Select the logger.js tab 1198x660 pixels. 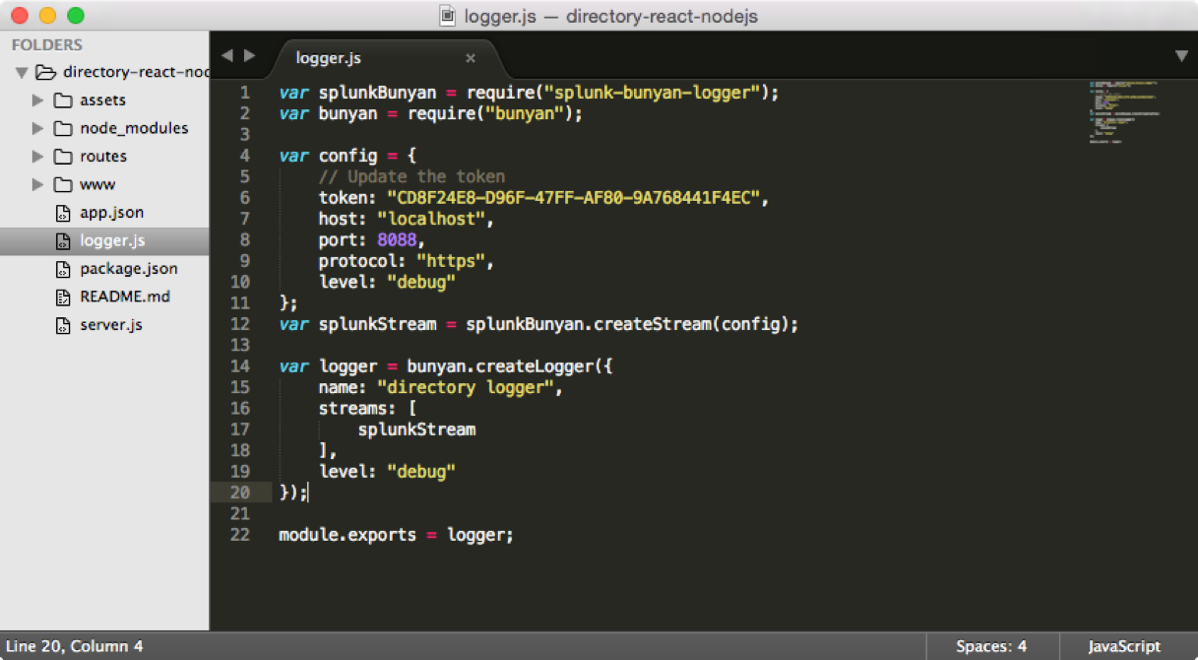[386, 58]
